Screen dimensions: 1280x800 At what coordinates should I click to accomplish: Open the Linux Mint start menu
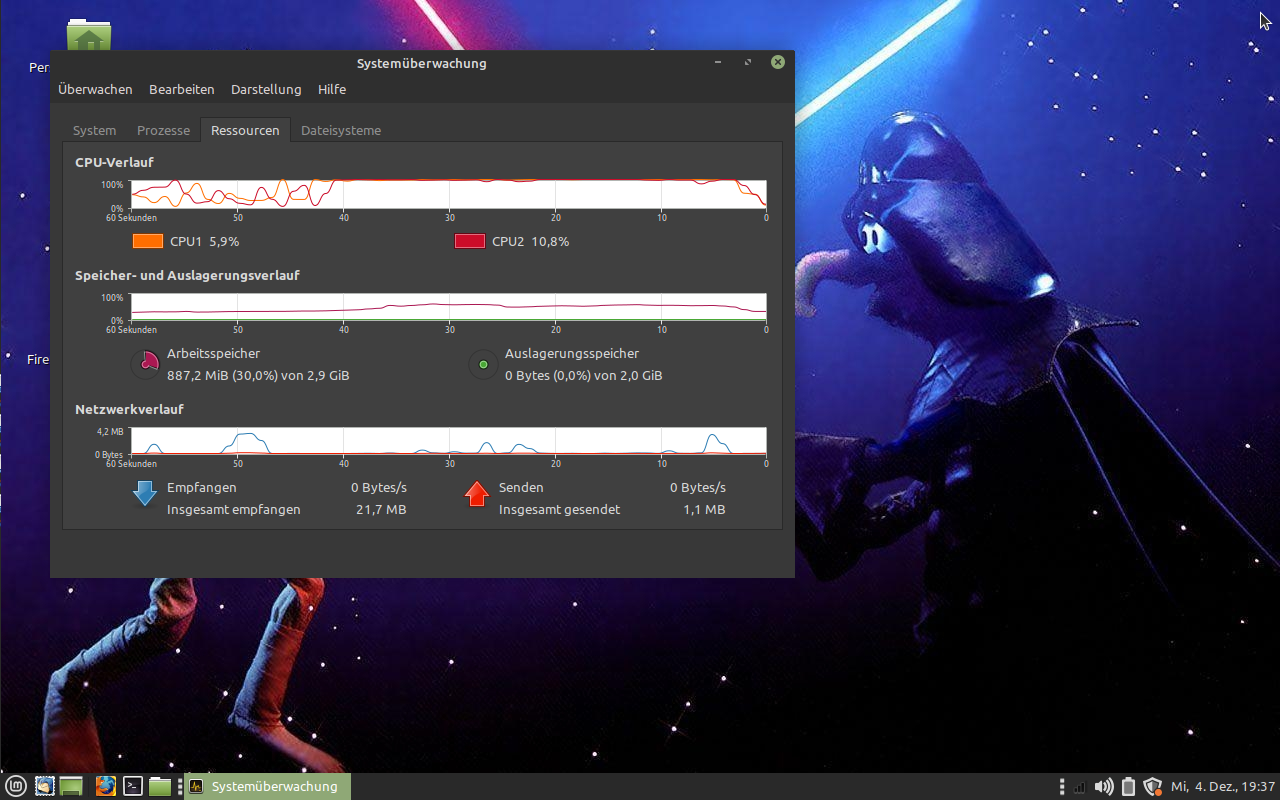click(15, 786)
